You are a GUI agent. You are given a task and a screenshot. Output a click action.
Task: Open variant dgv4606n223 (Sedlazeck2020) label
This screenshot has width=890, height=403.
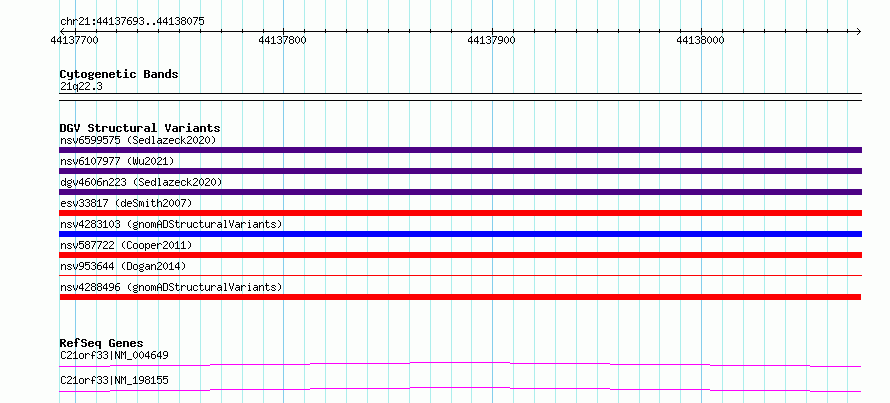(141, 182)
